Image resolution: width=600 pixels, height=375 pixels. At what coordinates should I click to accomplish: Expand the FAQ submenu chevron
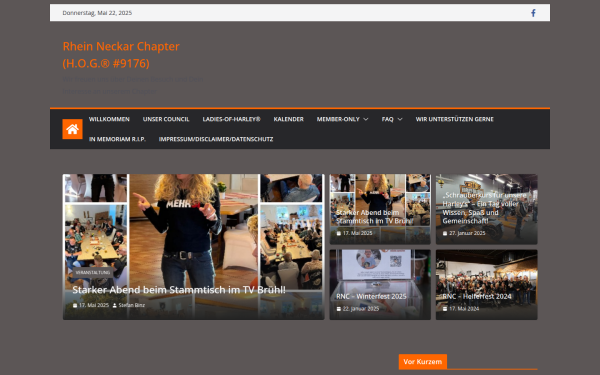click(400, 119)
